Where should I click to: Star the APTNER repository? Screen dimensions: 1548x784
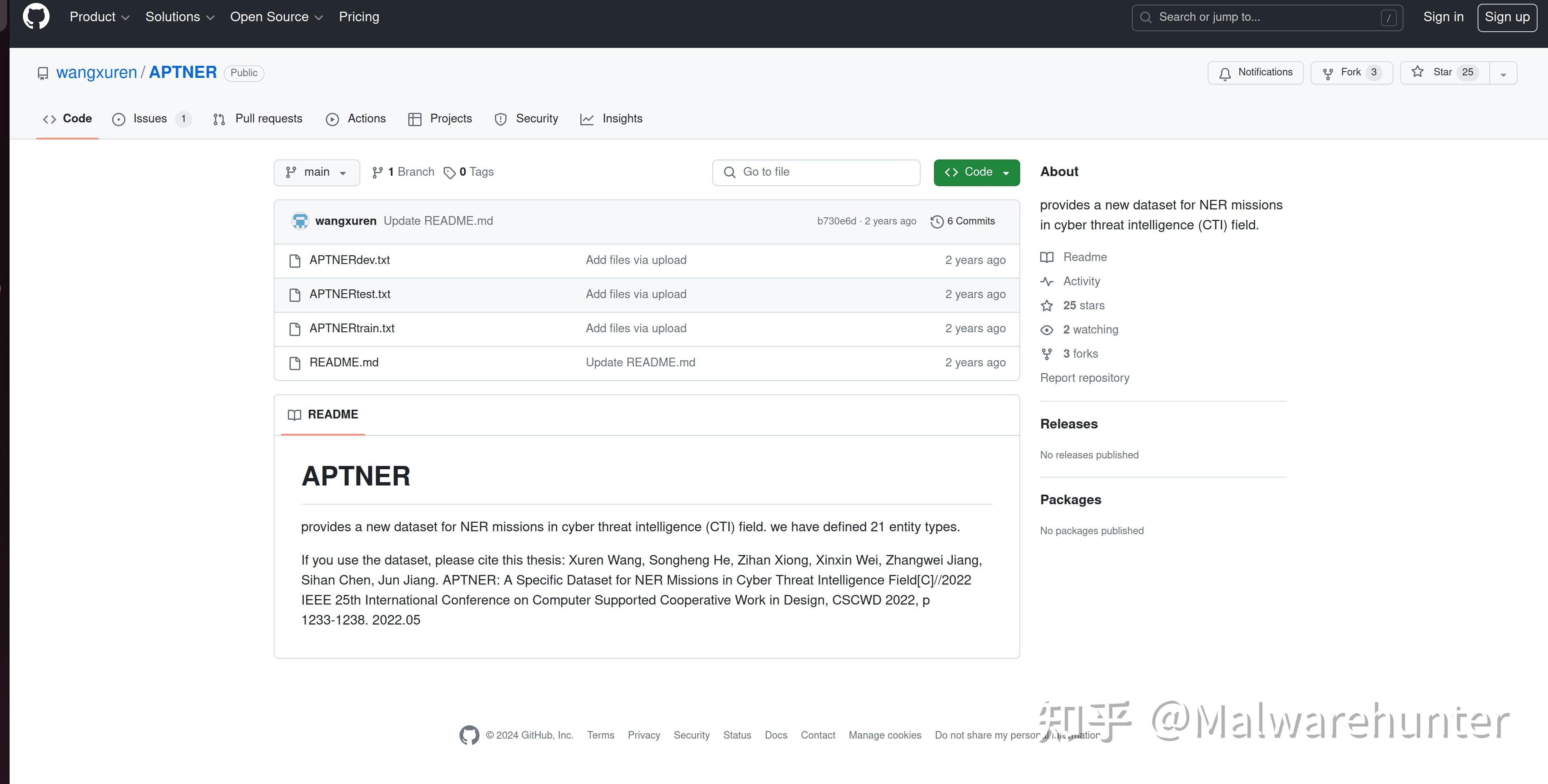[1443, 73]
